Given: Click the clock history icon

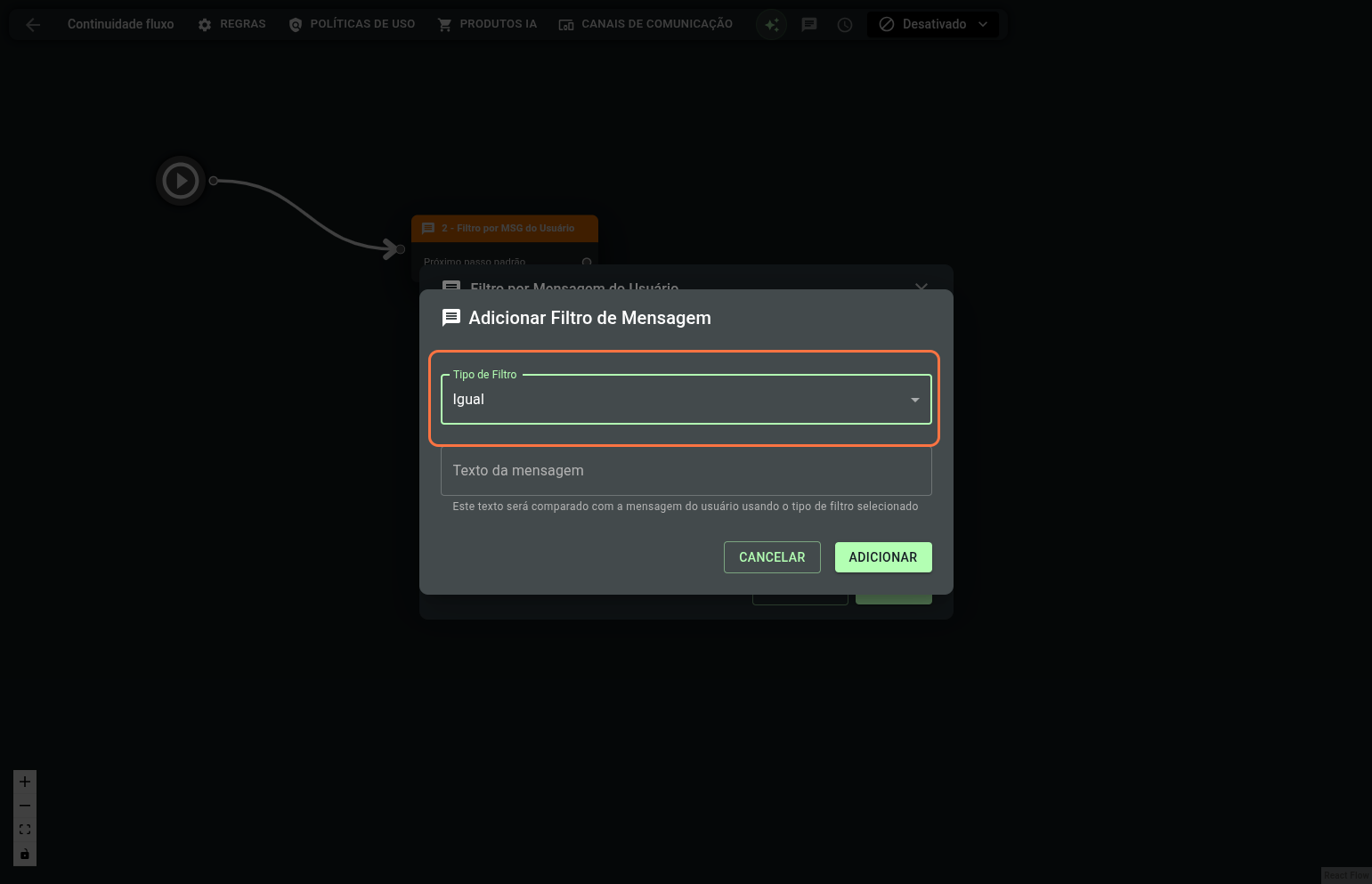Looking at the screenshot, I should [x=845, y=25].
